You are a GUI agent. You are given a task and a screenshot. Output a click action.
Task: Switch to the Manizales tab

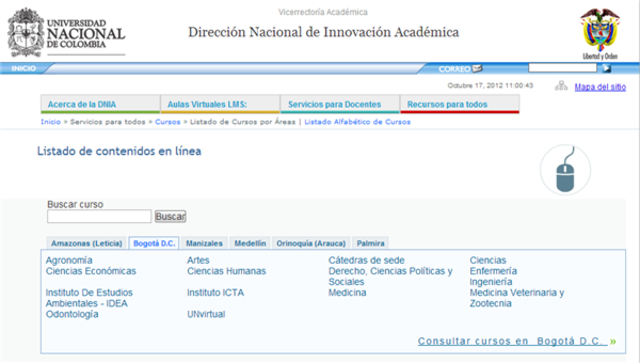pyautogui.click(x=204, y=243)
